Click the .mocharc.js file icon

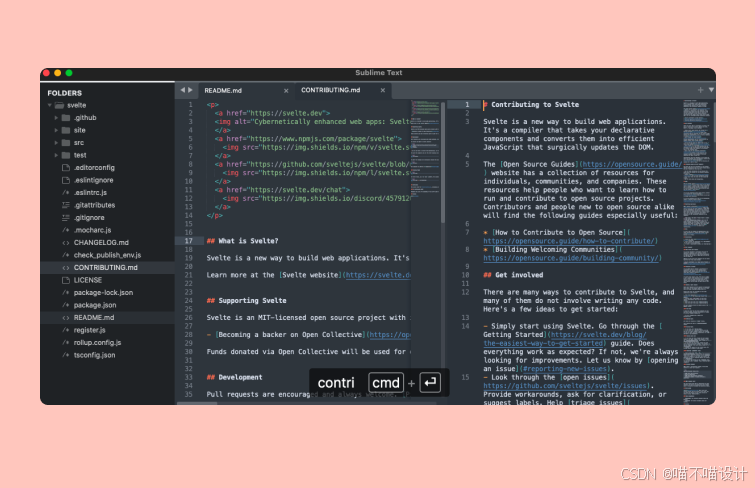pos(66,230)
